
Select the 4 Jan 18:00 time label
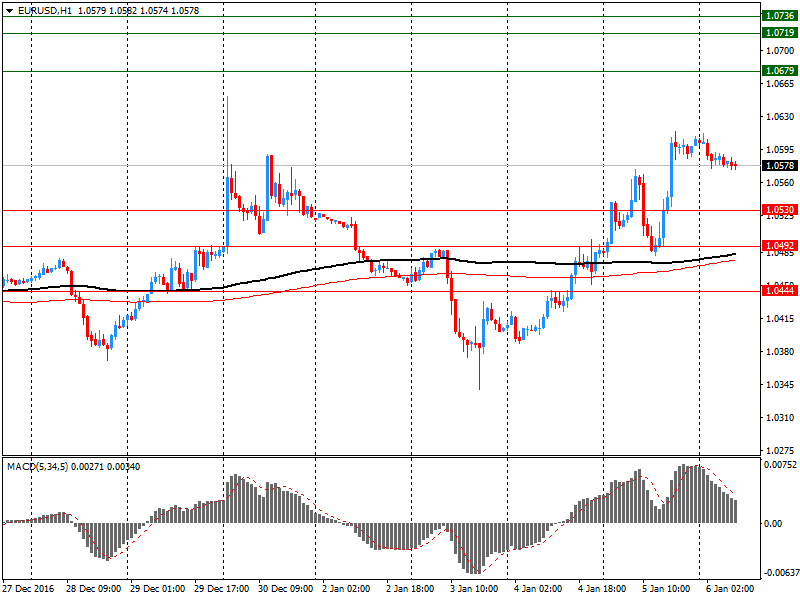click(x=602, y=589)
